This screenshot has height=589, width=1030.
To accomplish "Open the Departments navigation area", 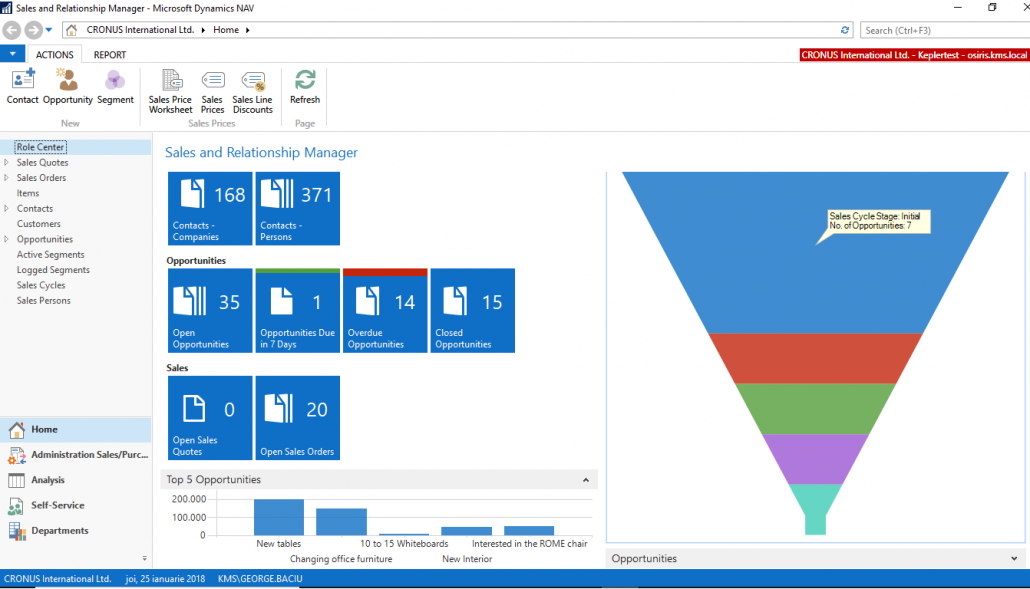I will 76,531.
